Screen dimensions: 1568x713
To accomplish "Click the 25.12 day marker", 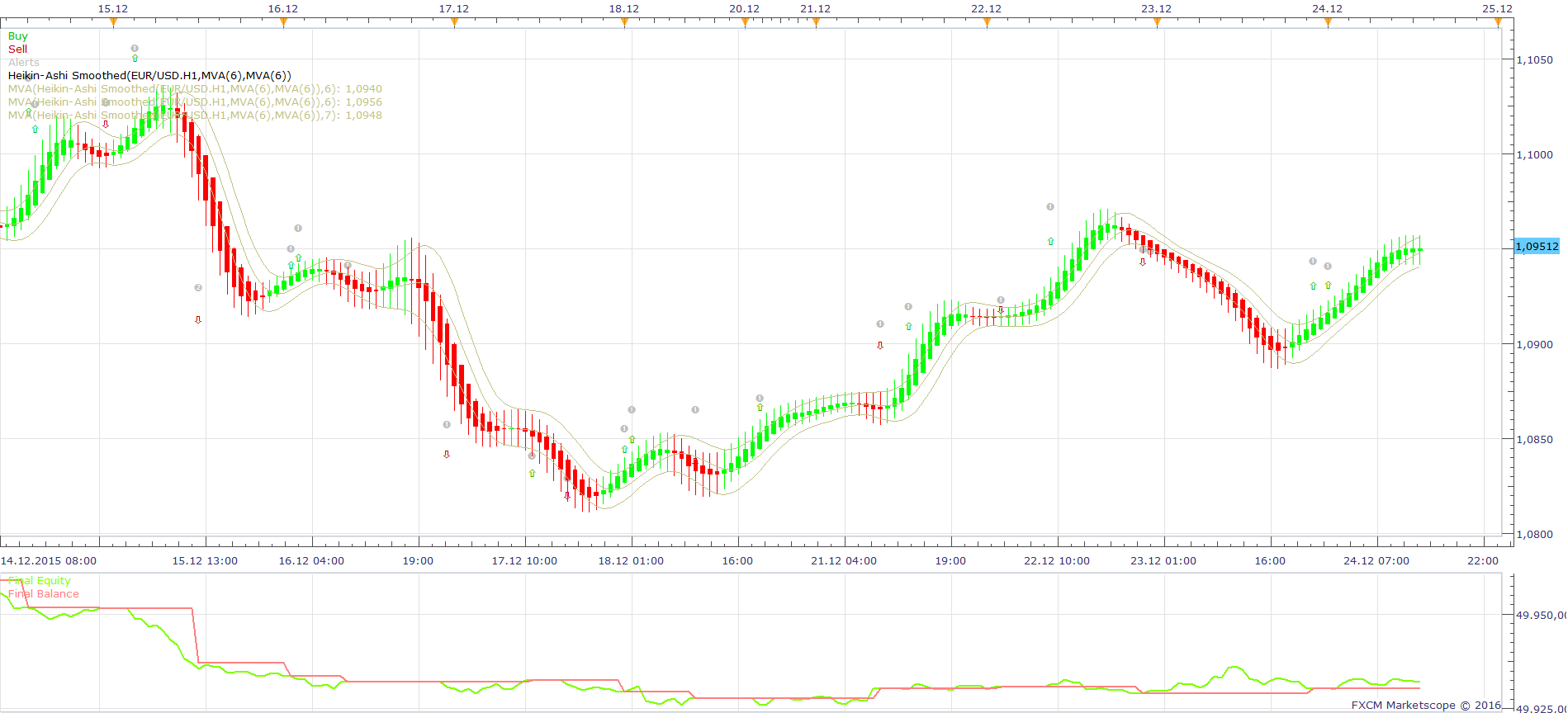I will (x=1498, y=23).
